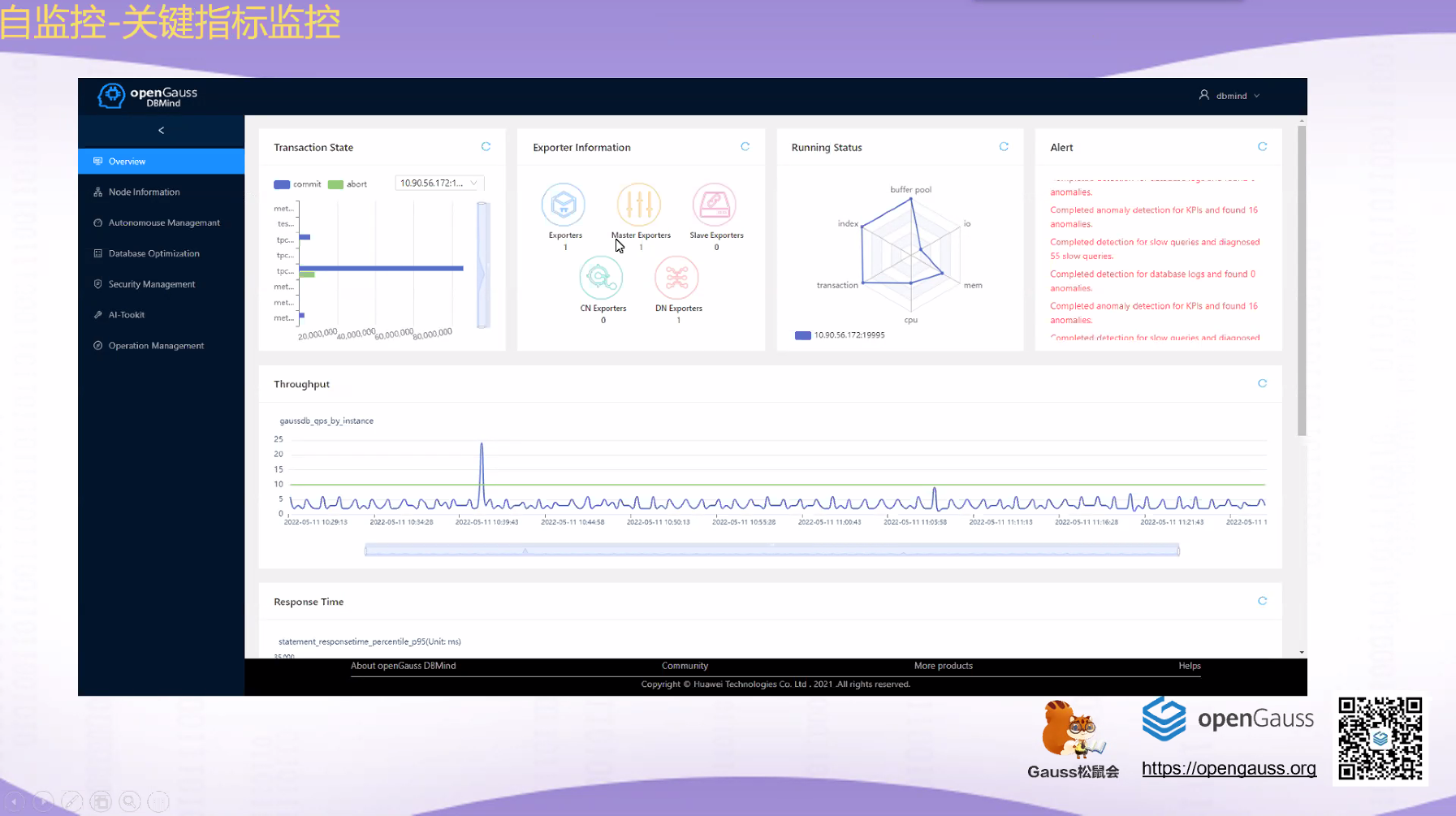Refresh the Alert panel
This screenshot has height=816, width=1456.
point(1263,147)
